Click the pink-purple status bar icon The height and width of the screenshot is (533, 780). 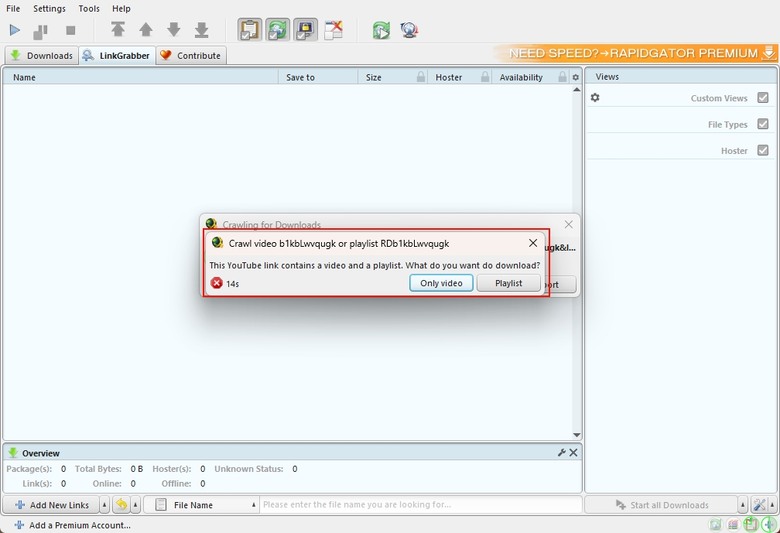coord(733,524)
